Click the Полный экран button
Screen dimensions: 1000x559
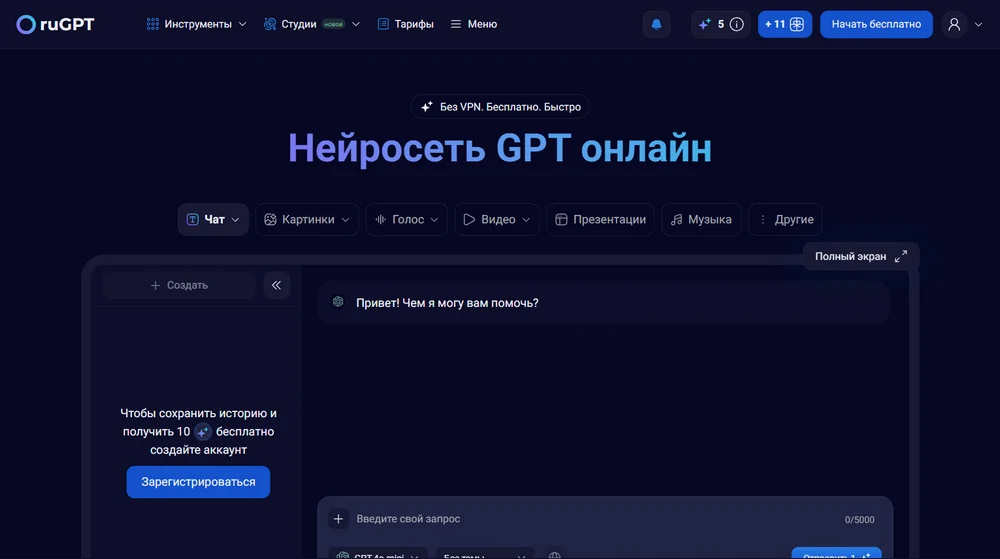861,256
